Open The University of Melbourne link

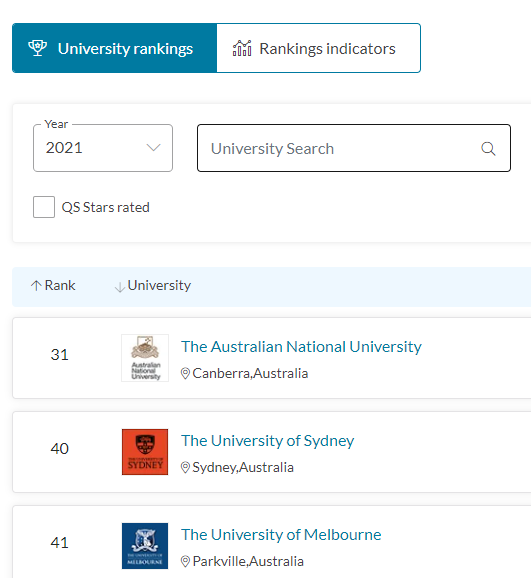pos(281,535)
